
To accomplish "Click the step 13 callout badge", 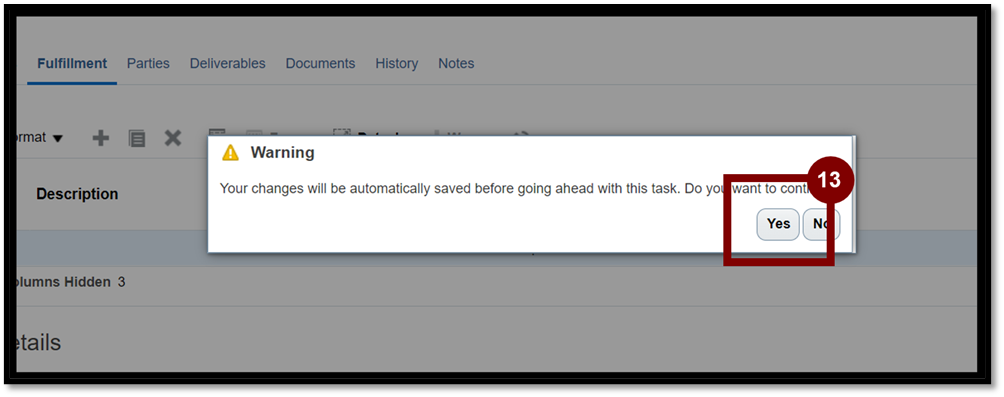I will click(829, 181).
